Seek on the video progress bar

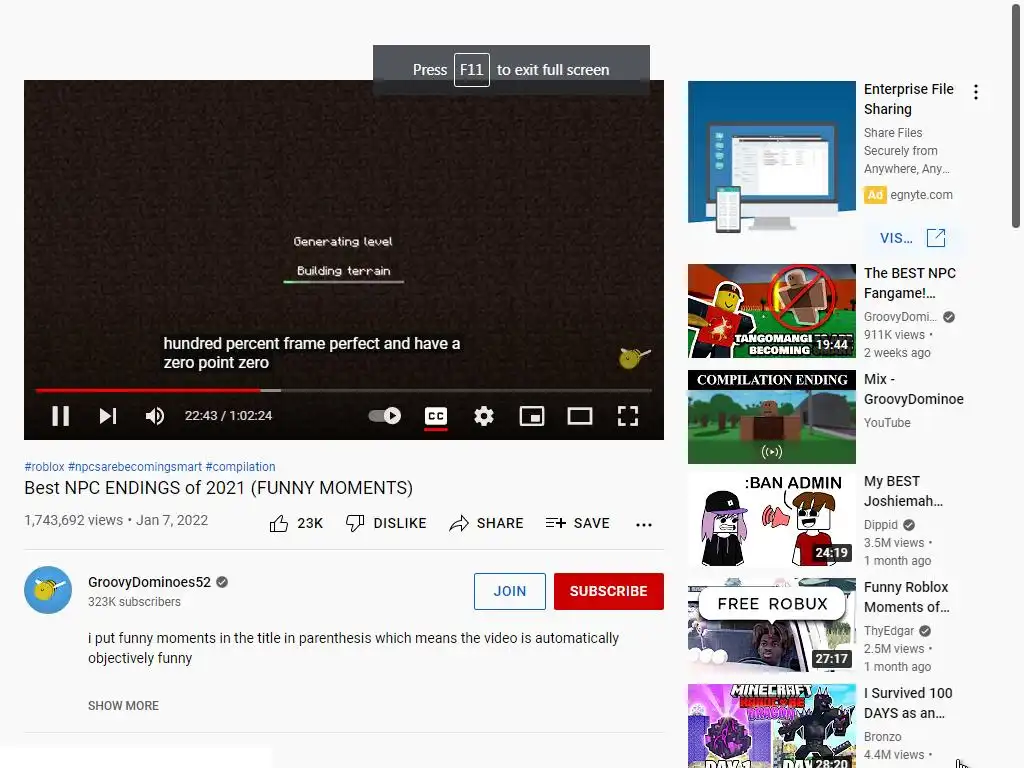tap(344, 391)
